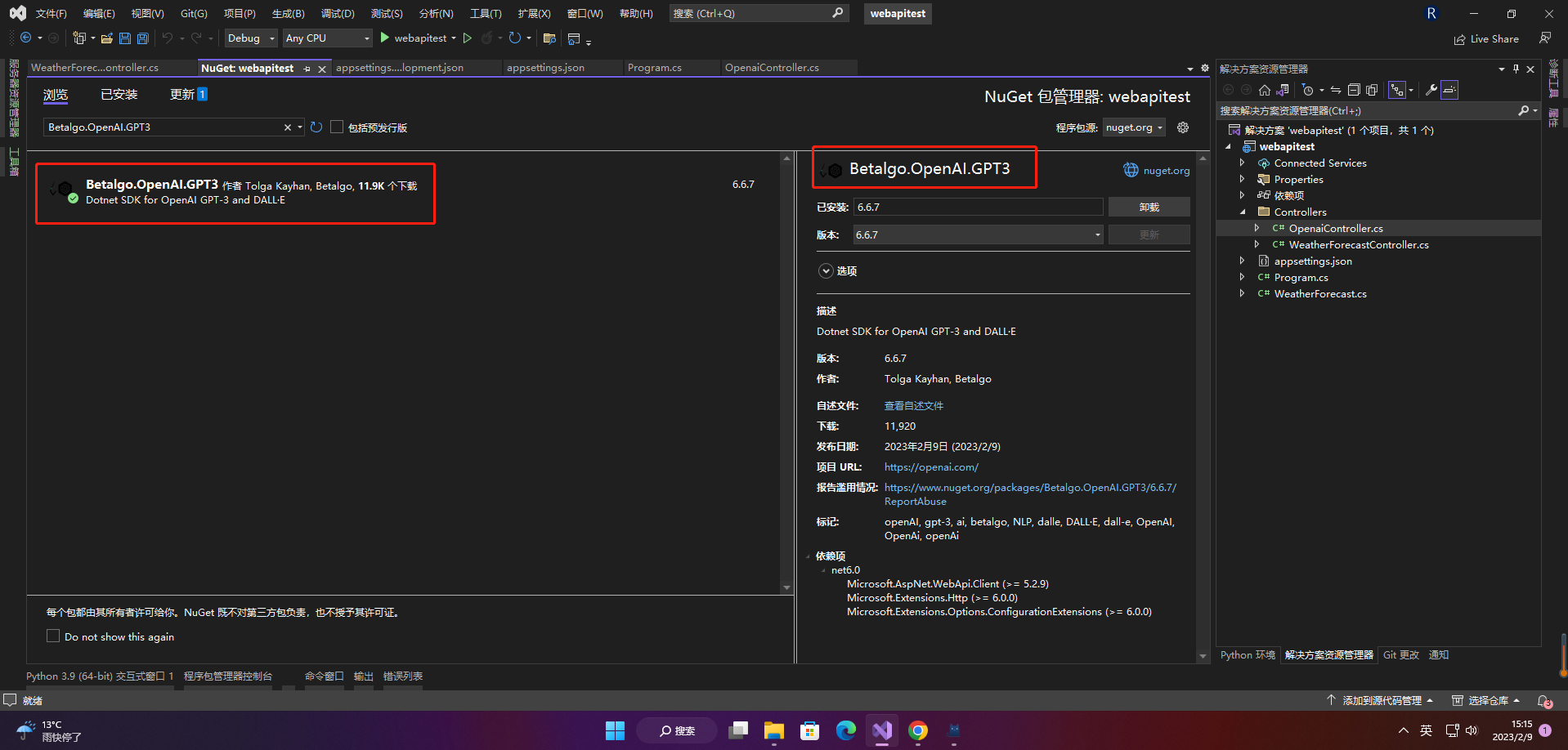The width and height of the screenshot is (1568, 750).
Task: Select WeatherForecast.cs in Solution Explorer
Action: tap(1319, 294)
